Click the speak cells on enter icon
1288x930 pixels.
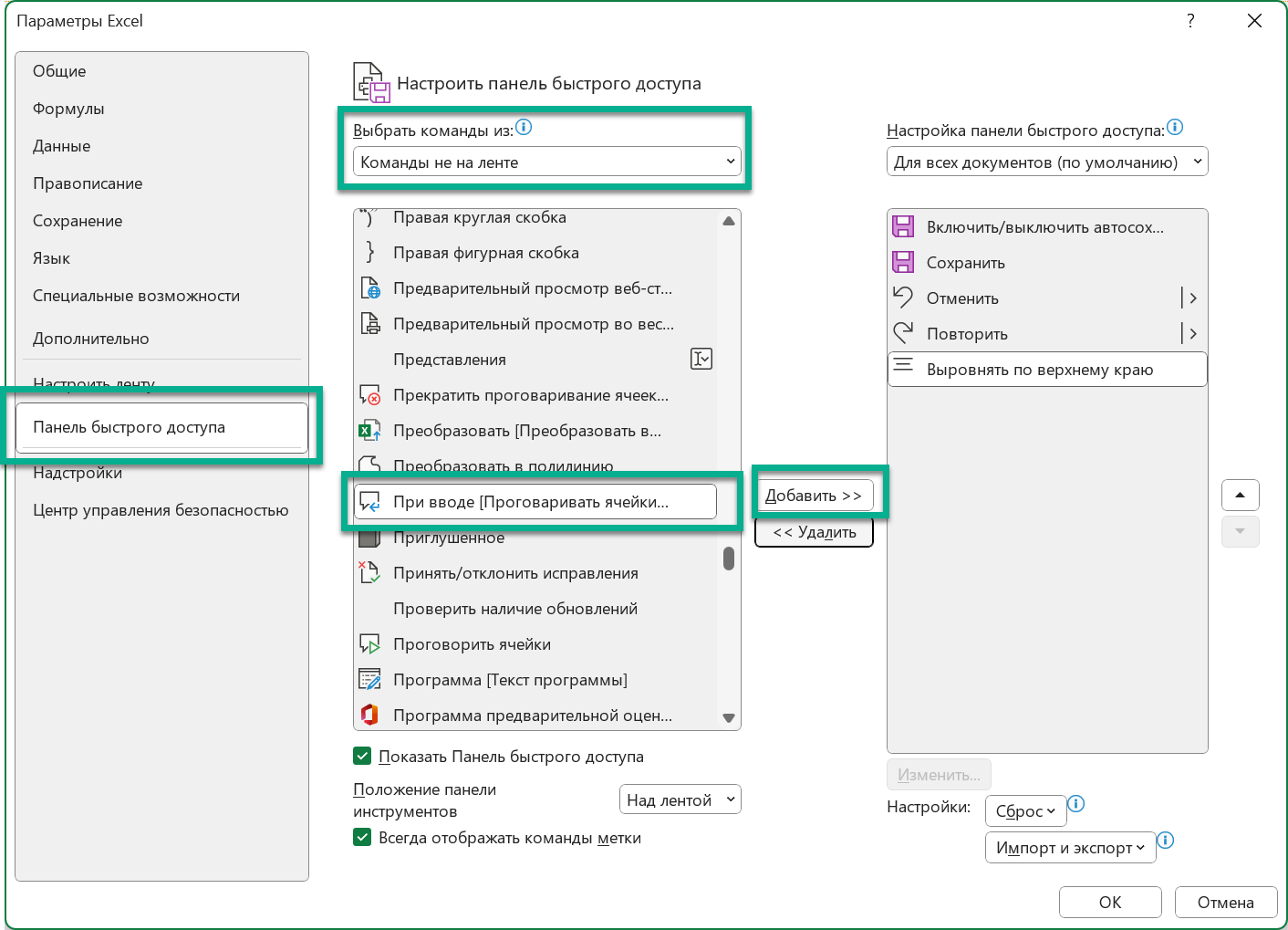(x=369, y=502)
